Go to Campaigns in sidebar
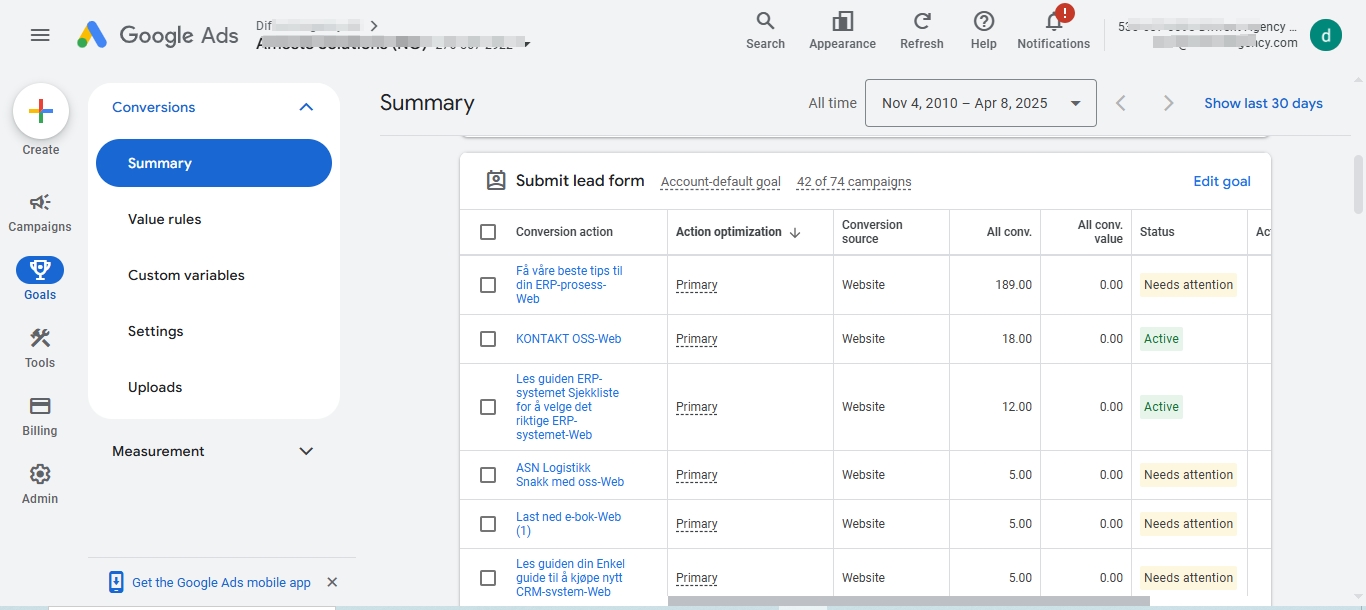The width and height of the screenshot is (1366, 610). (40, 213)
